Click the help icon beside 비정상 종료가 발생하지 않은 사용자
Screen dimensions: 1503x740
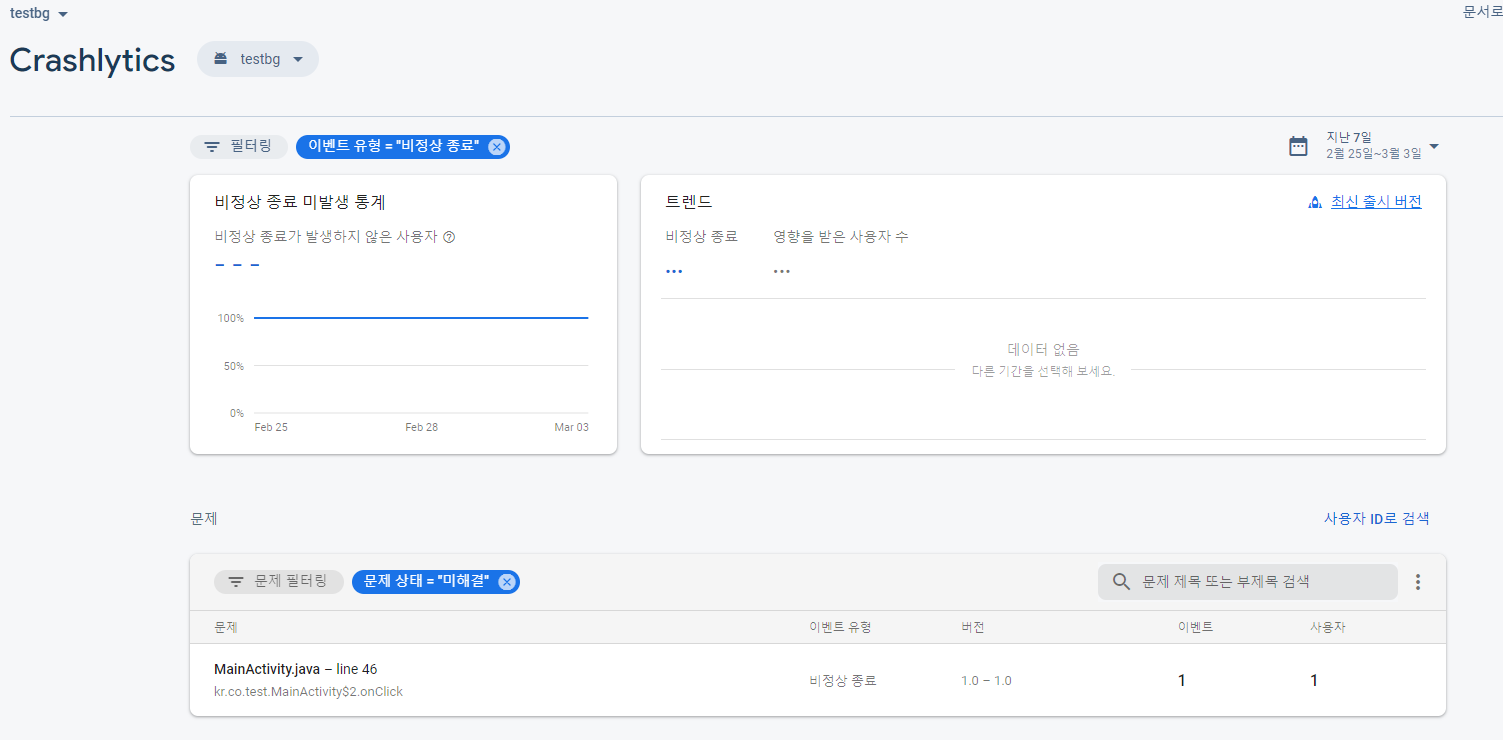(x=449, y=237)
